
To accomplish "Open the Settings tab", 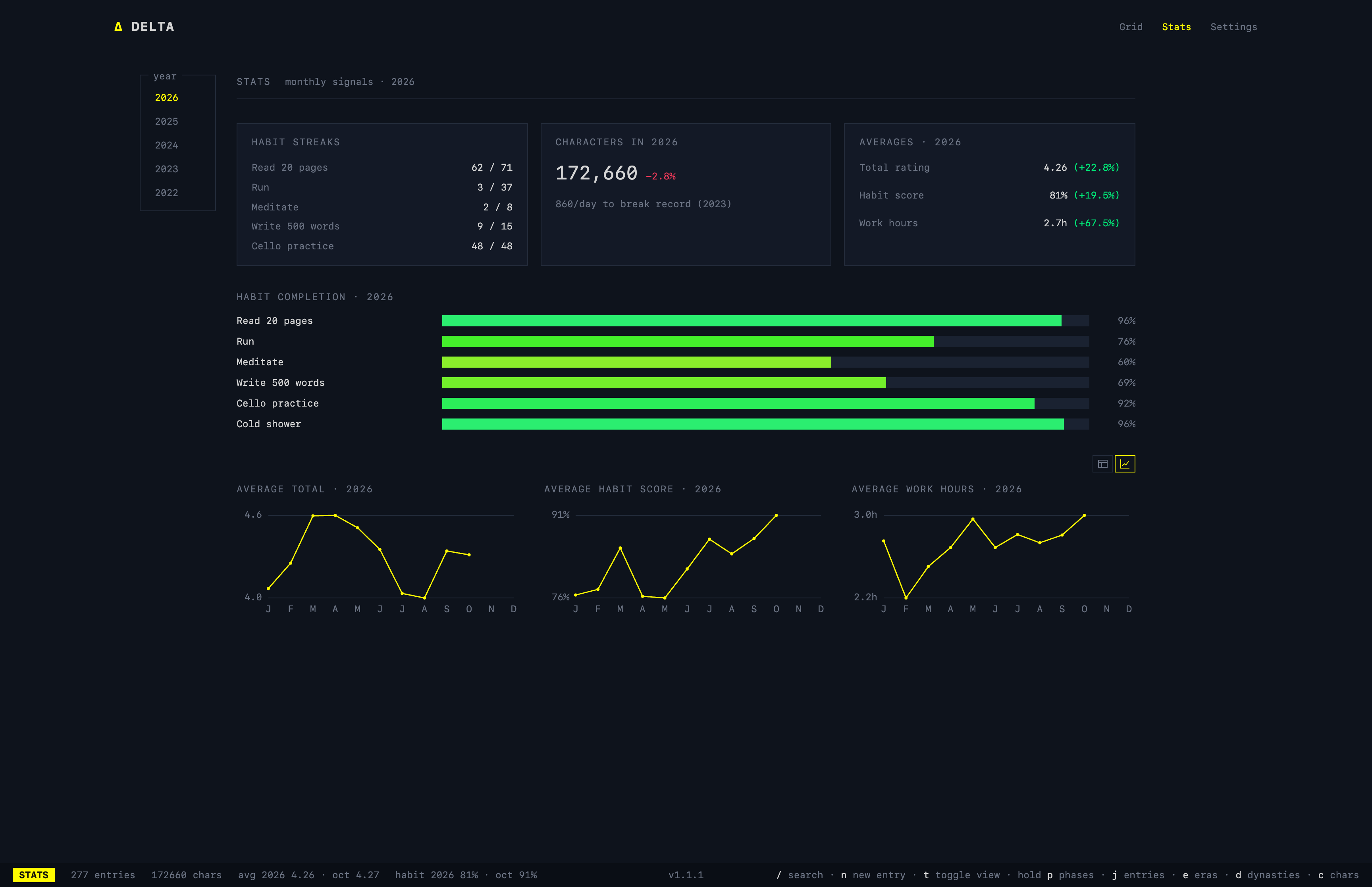I will pyautogui.click(x=1233, y=27).
